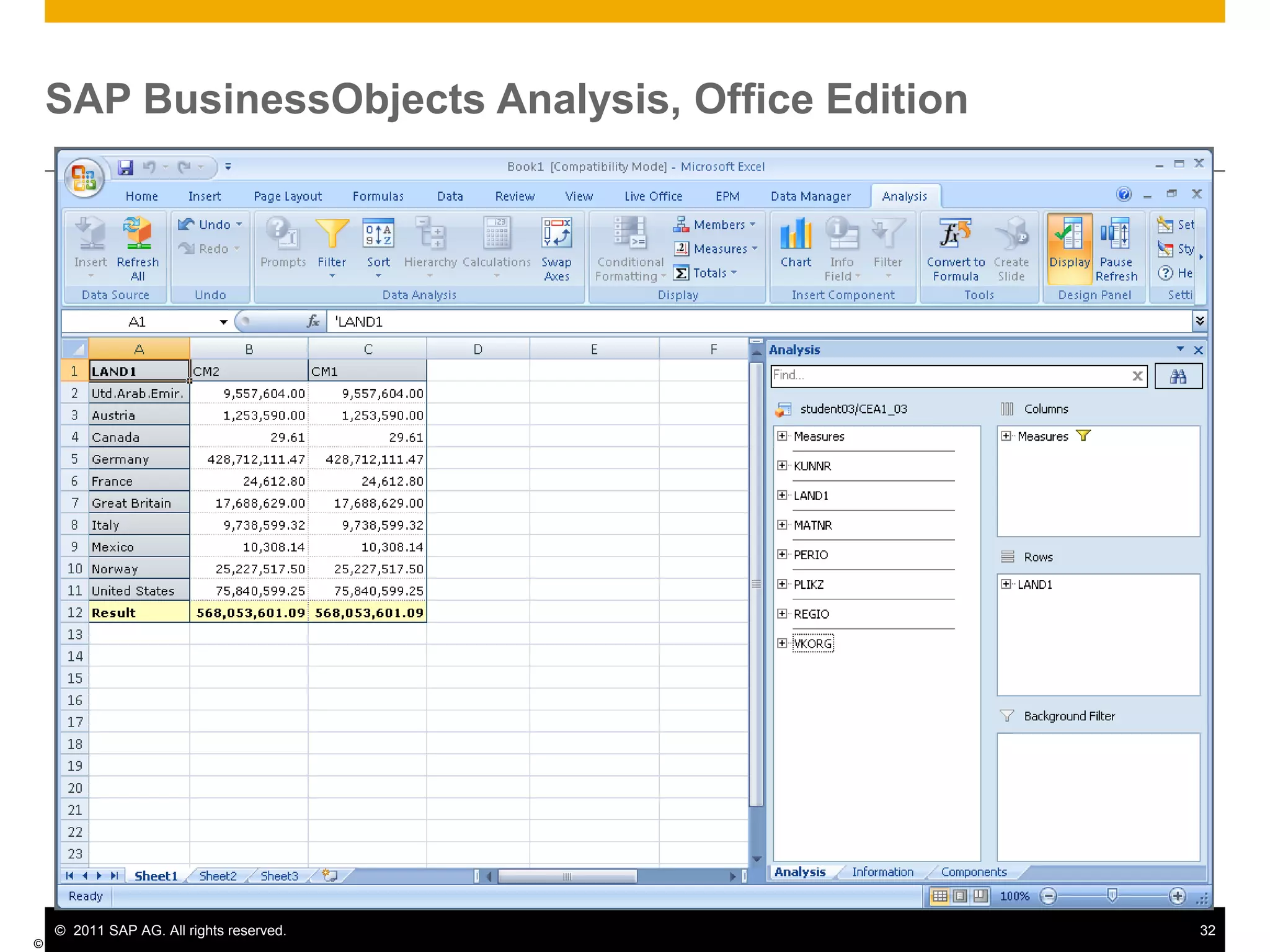Screen dimensions: 1270x952
Task: Click the Sort icon
Action: click(x=378, y=234)
